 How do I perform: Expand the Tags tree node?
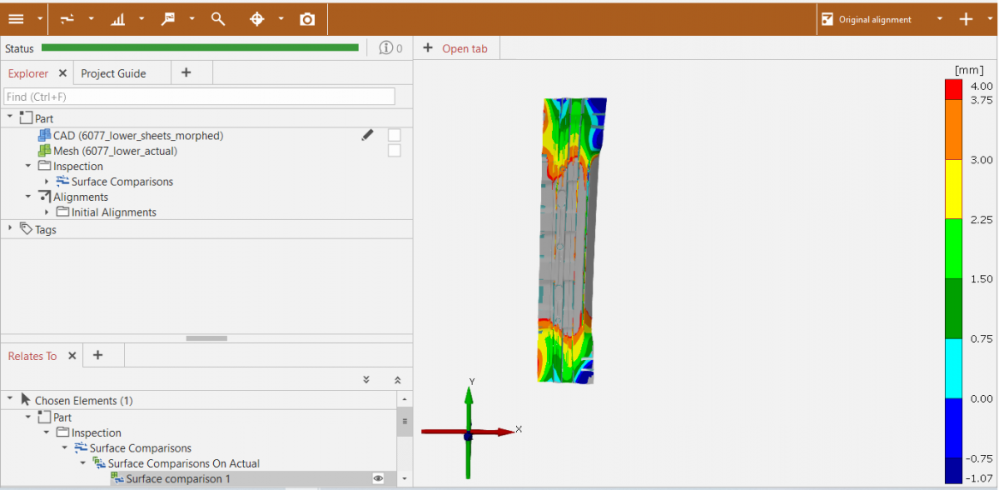[x=10, y=229]
